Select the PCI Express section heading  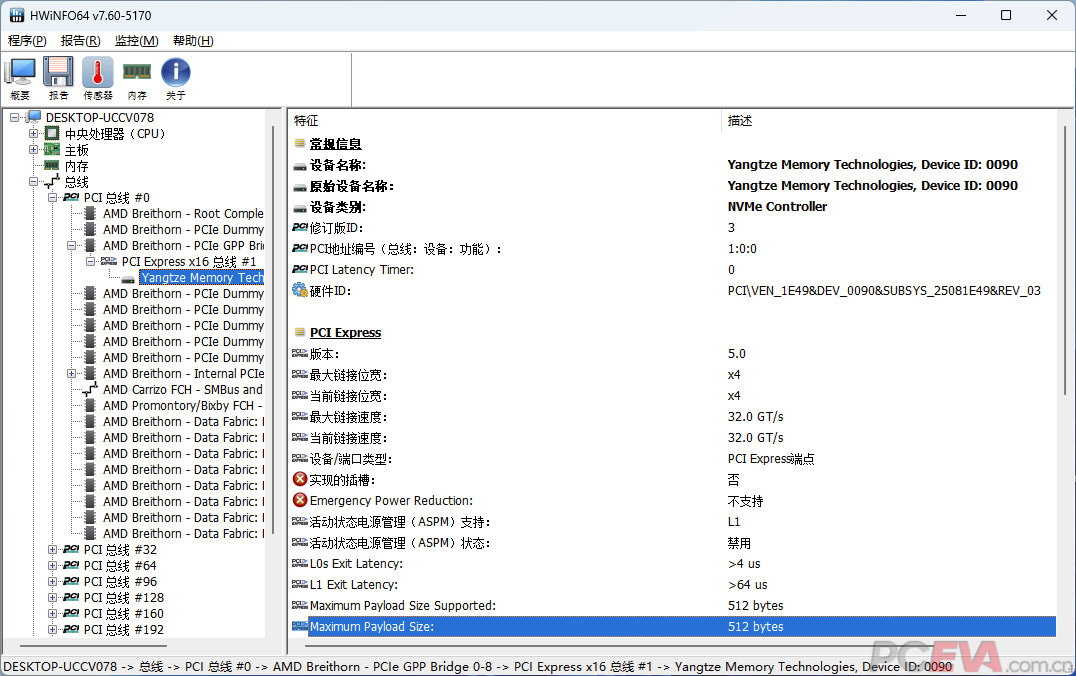pos(345,332)
